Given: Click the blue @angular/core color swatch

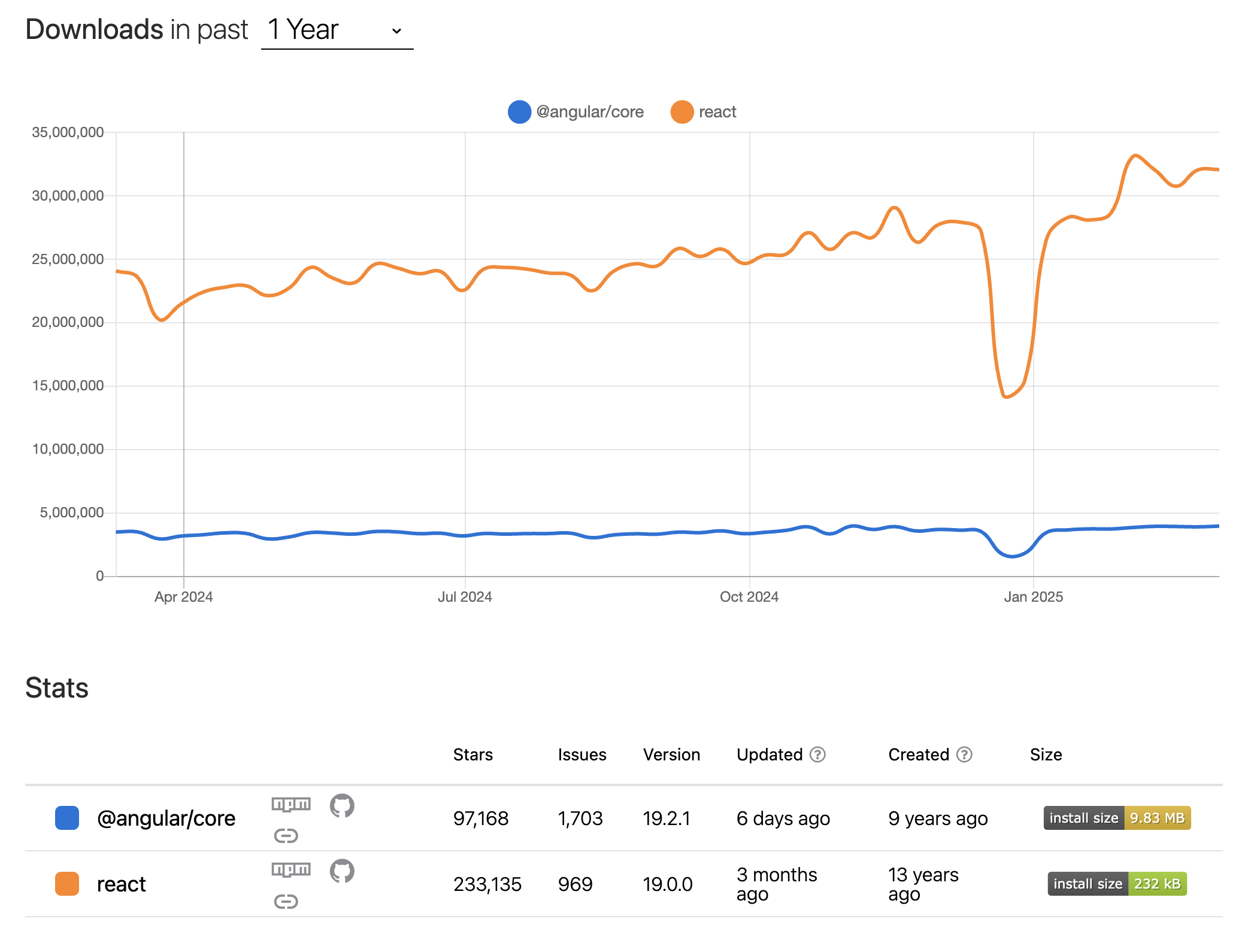Looking at the screenshot, I should click(67, 818).
